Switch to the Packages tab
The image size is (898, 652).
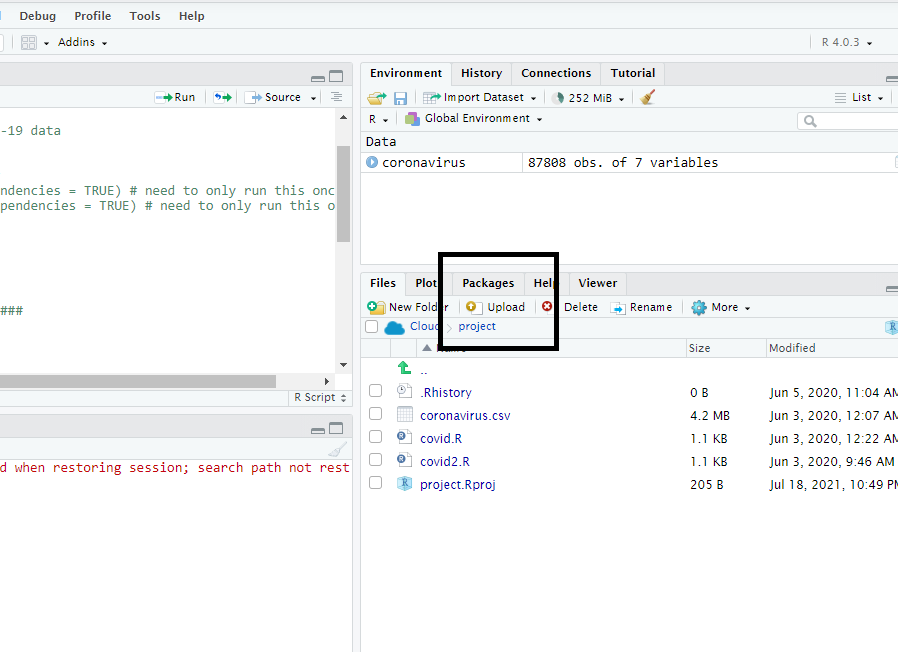(487, 283)
